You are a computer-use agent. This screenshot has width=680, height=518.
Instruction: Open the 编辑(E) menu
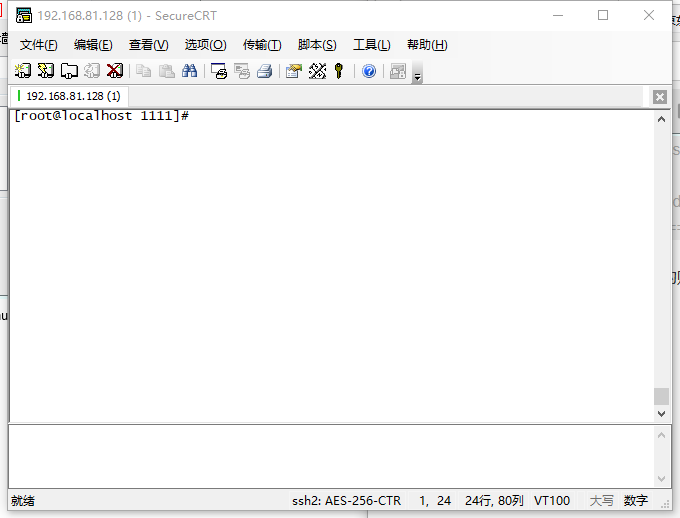93,45
